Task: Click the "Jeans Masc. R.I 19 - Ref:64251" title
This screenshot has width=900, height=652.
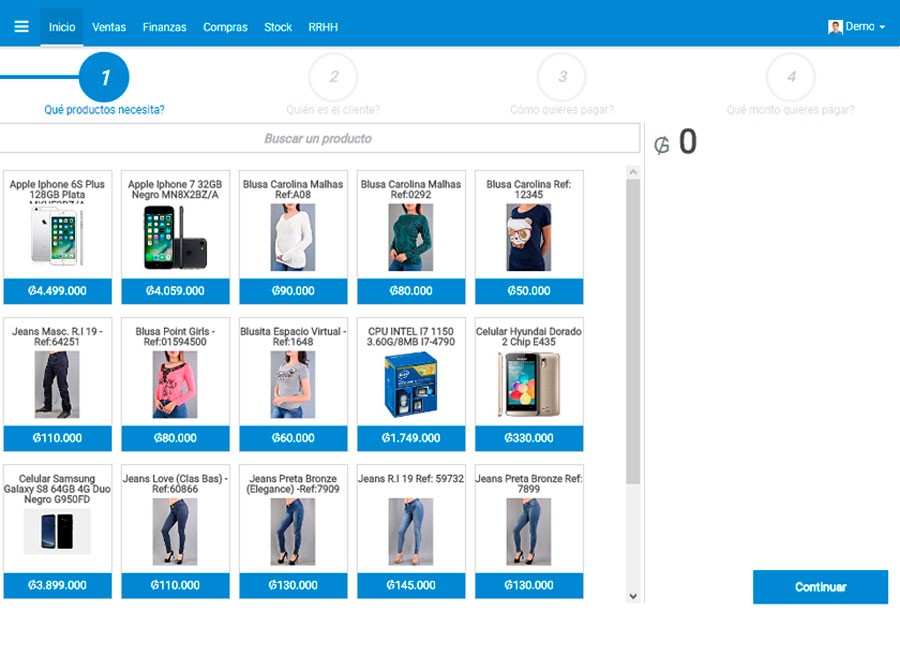Action: [x=57, y=336]
